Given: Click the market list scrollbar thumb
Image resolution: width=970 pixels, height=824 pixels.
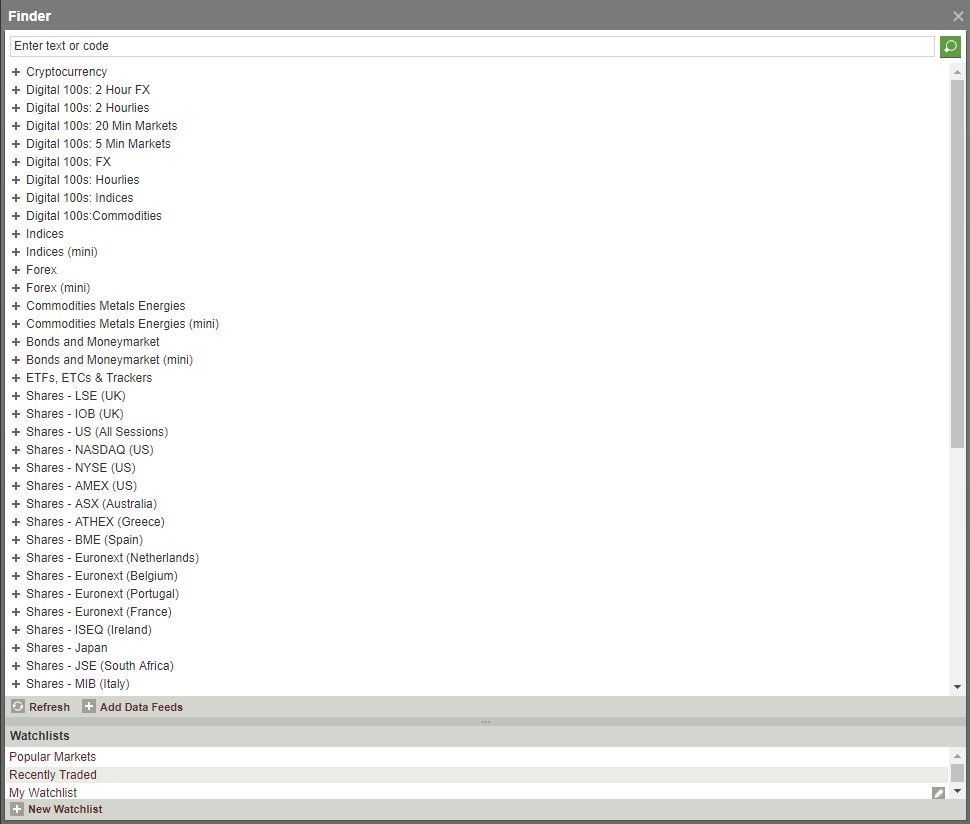Looking at the screenshot, I should (957, 264).
